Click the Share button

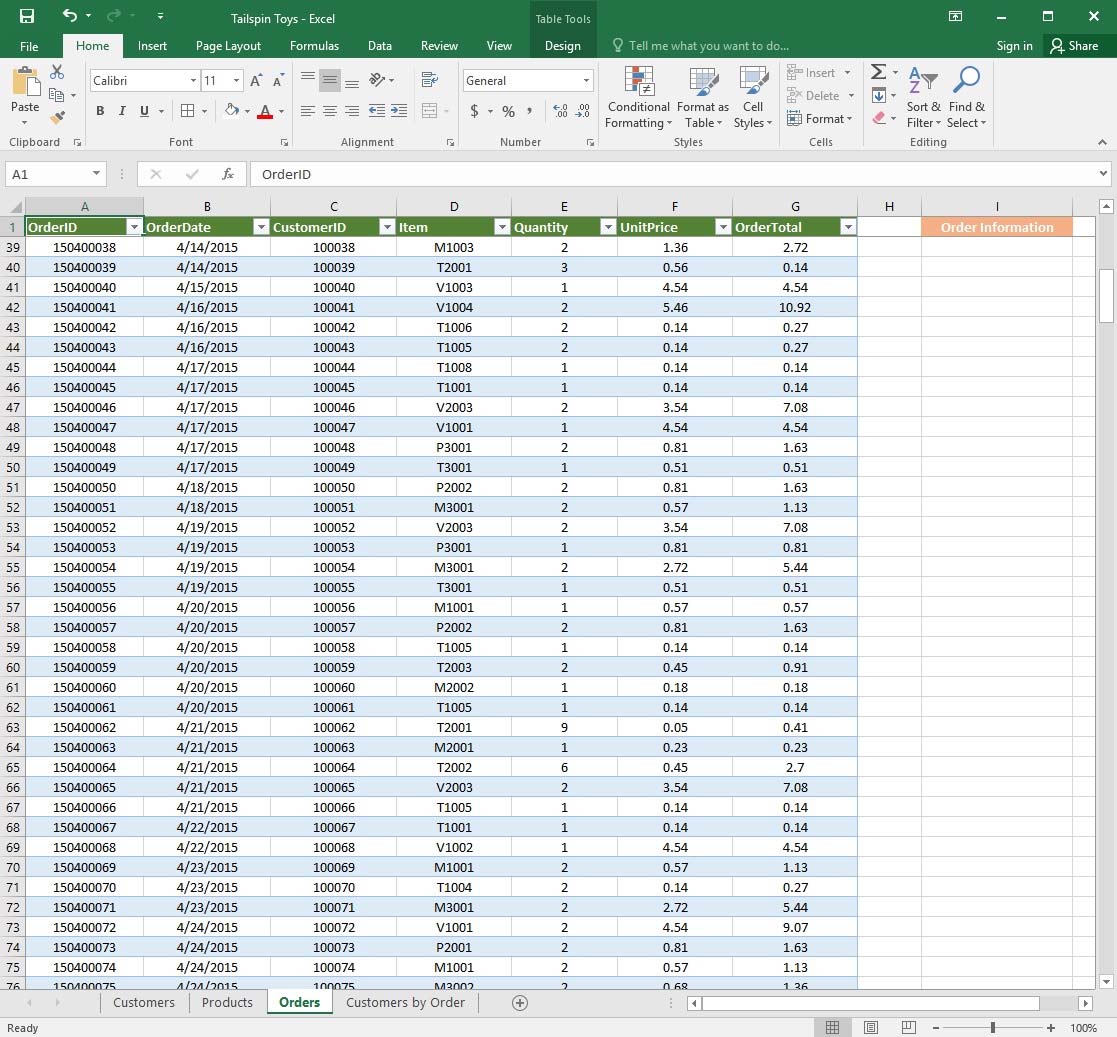click(1074, 46)
